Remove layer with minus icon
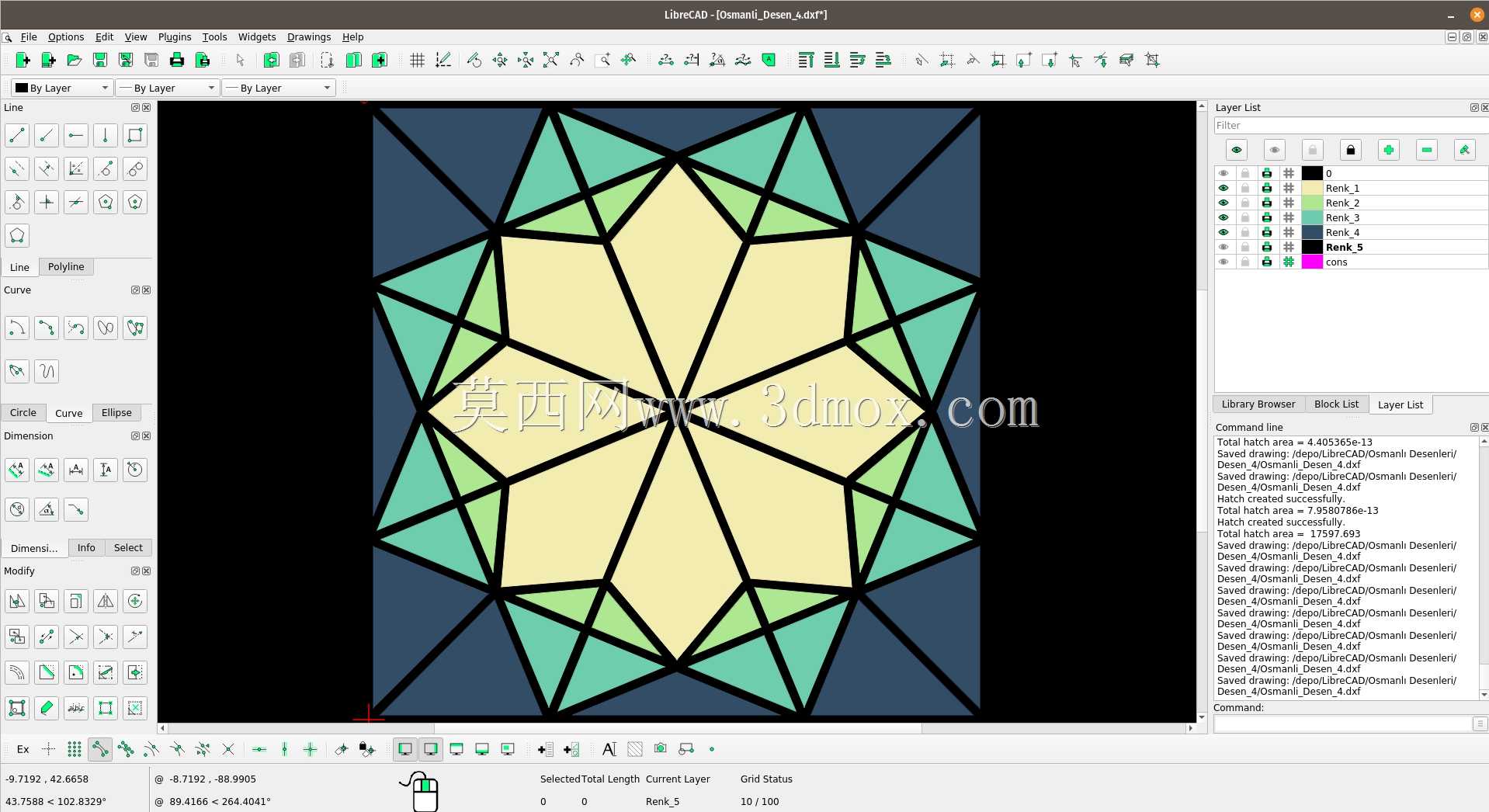 1427,150
